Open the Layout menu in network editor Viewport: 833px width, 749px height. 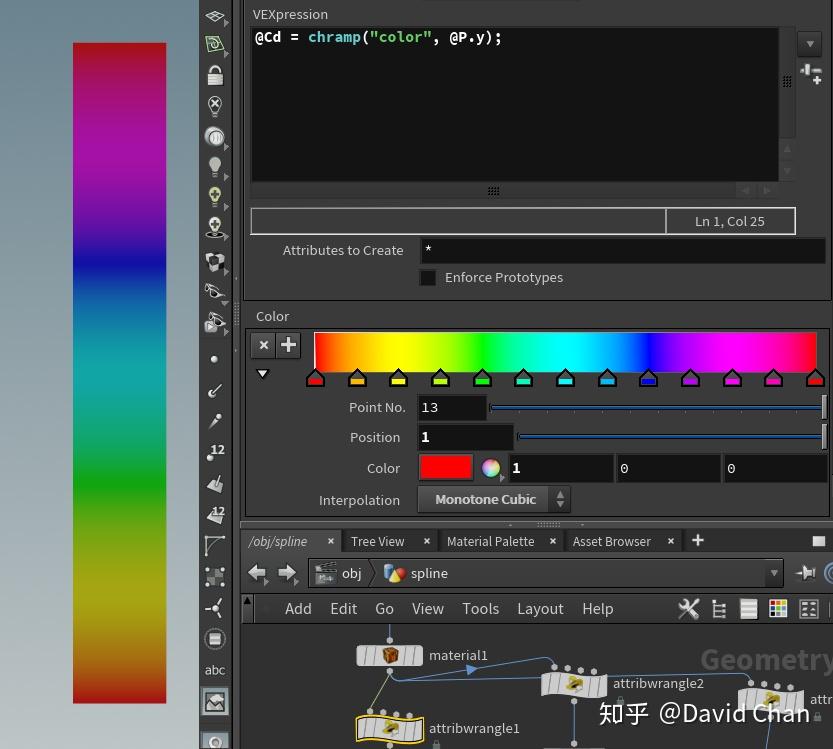[540, 609]
